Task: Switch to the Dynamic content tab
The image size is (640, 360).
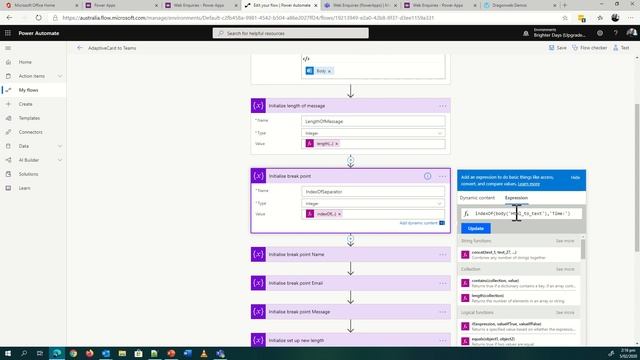Action: coord(477,198)
